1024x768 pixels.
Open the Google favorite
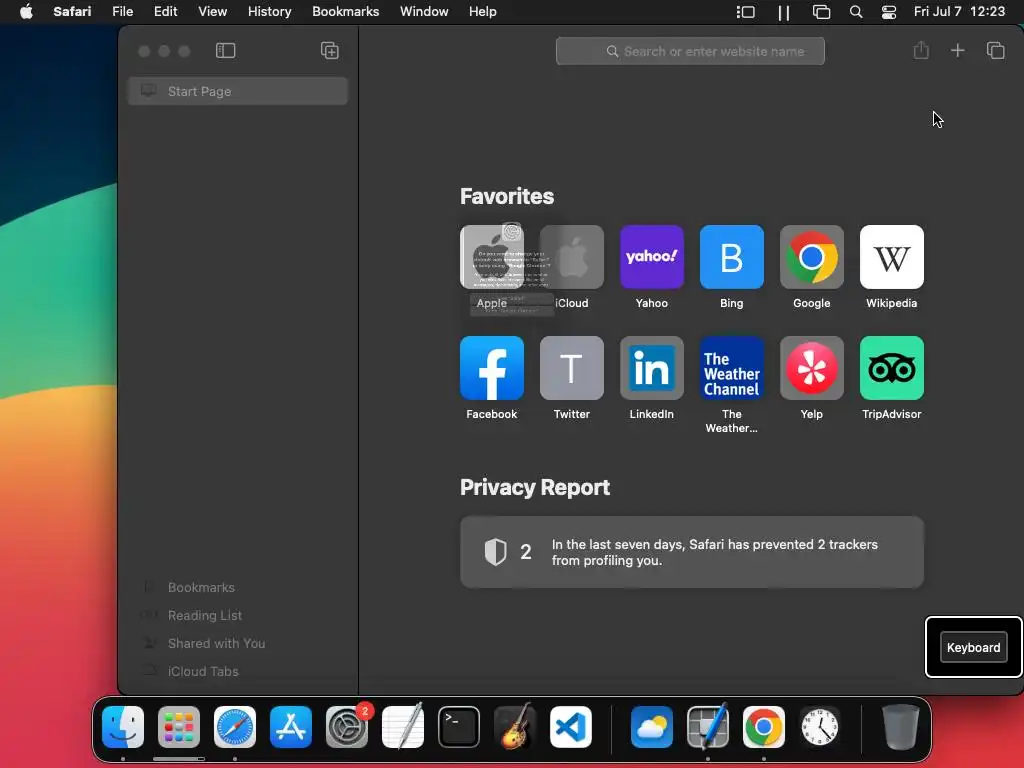pos(812,257)
